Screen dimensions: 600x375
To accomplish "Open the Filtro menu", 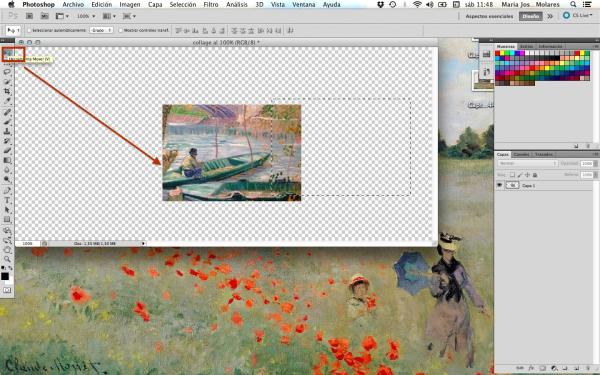I will click(x=211, y=5).
